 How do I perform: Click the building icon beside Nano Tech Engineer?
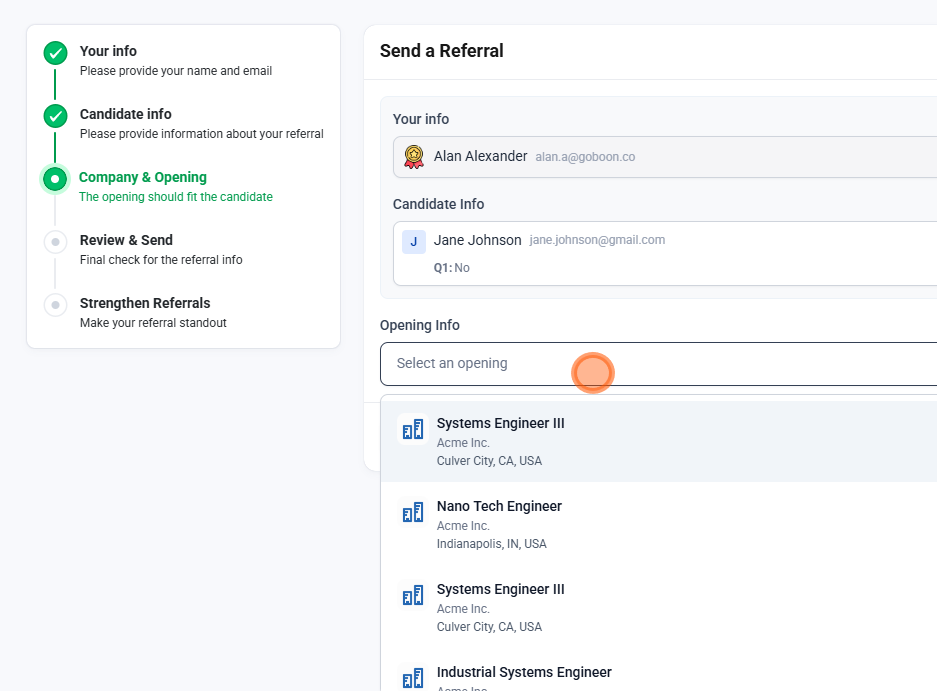coord(413,512)
